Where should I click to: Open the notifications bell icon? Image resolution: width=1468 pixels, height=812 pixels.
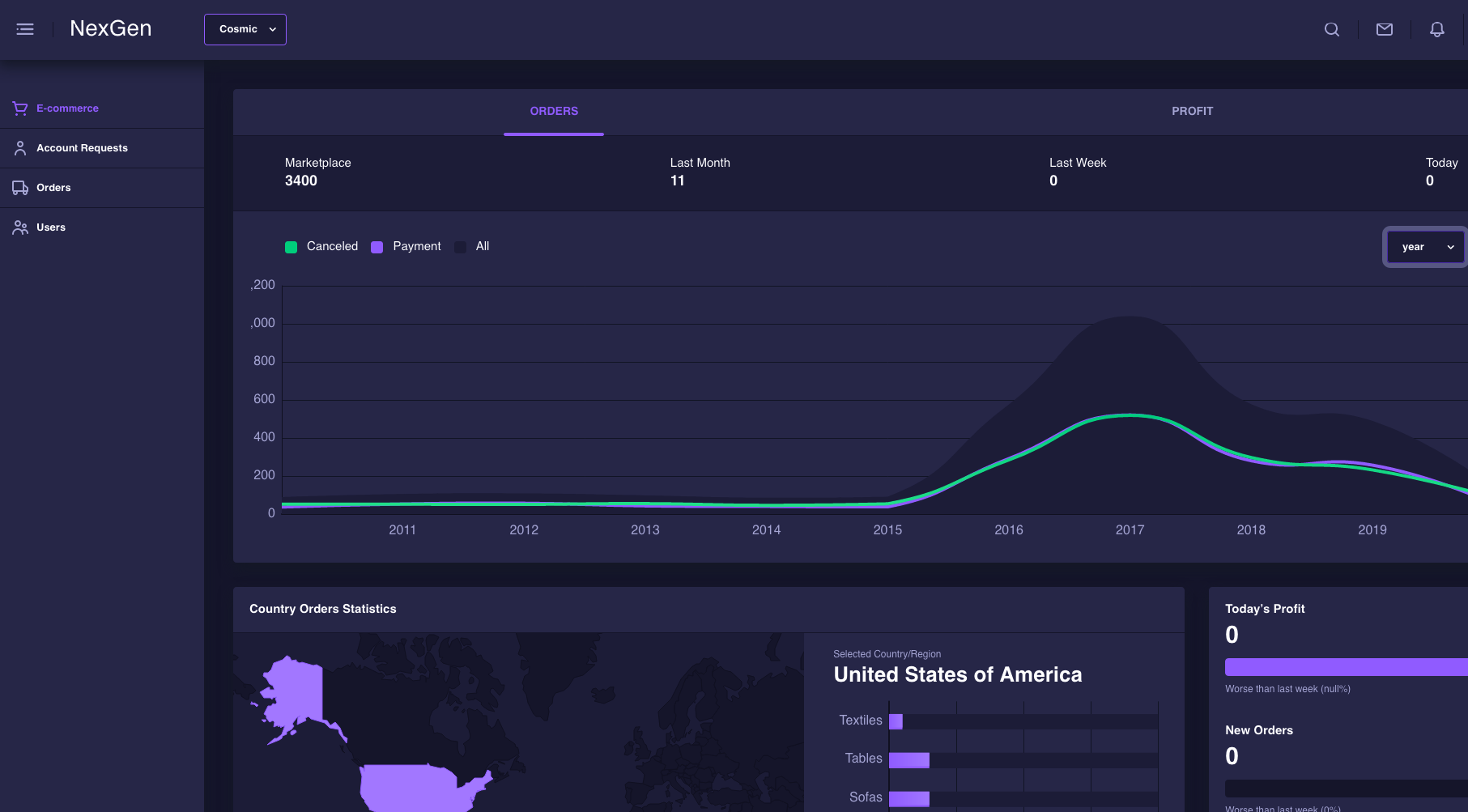tap(1437, 29)
